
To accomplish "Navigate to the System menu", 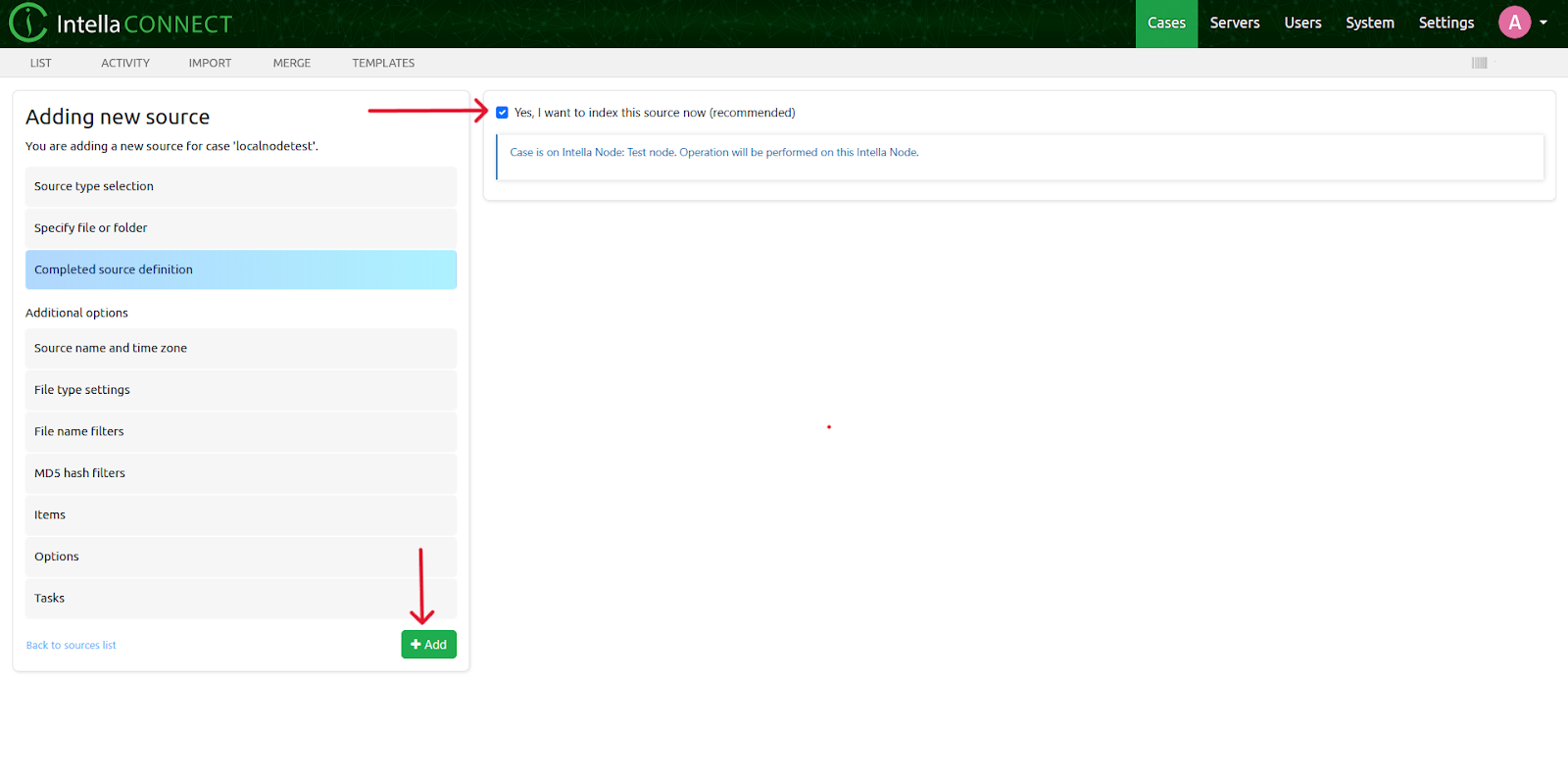I will [1369, 23].
